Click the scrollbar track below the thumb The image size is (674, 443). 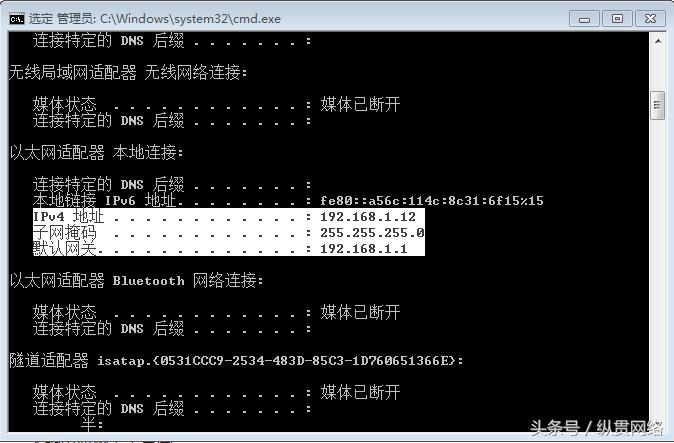coord(658,275)
